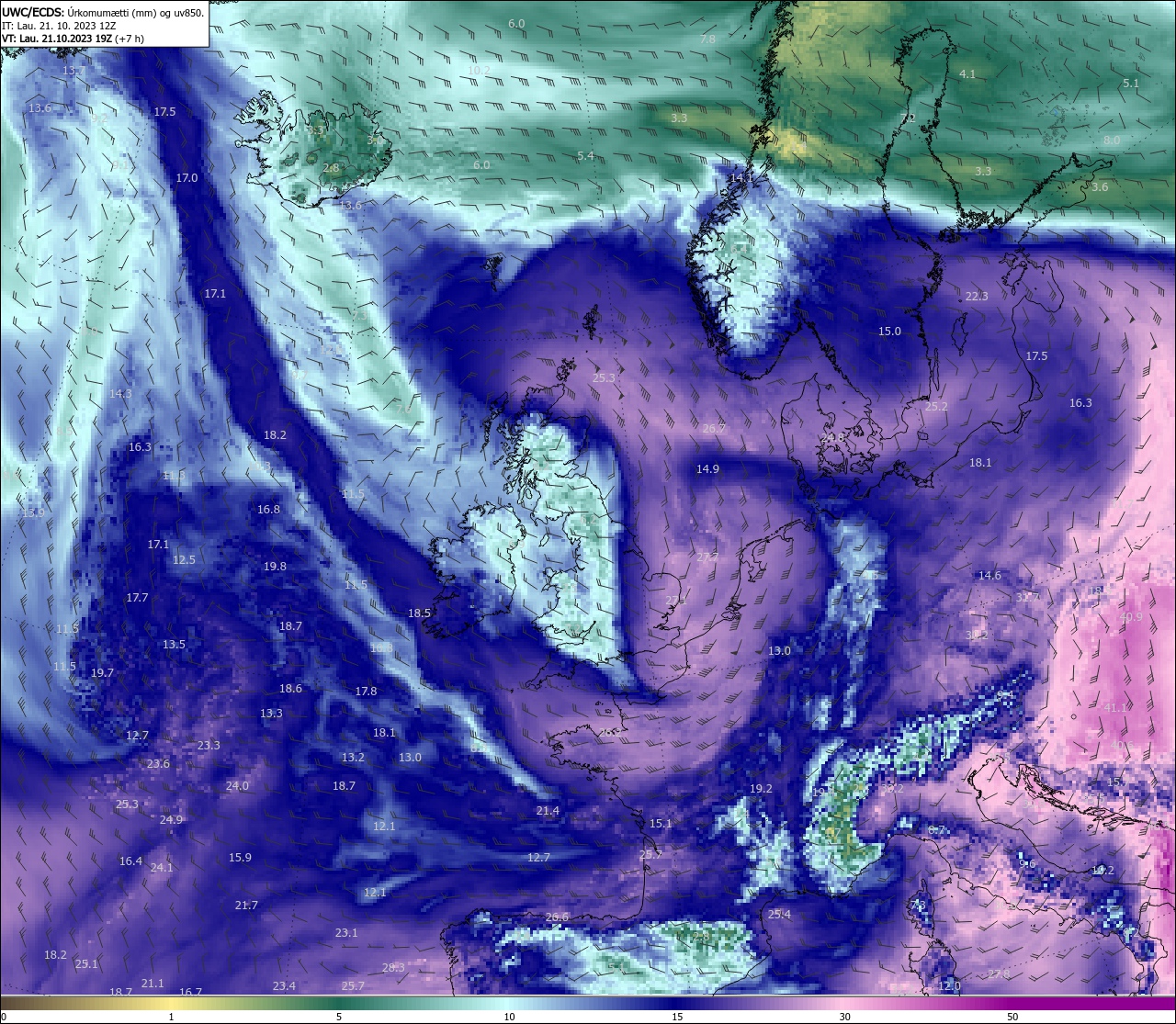Click the 21.7 value label
This screenshot has height=1024, width=1176.
point(246,906)
